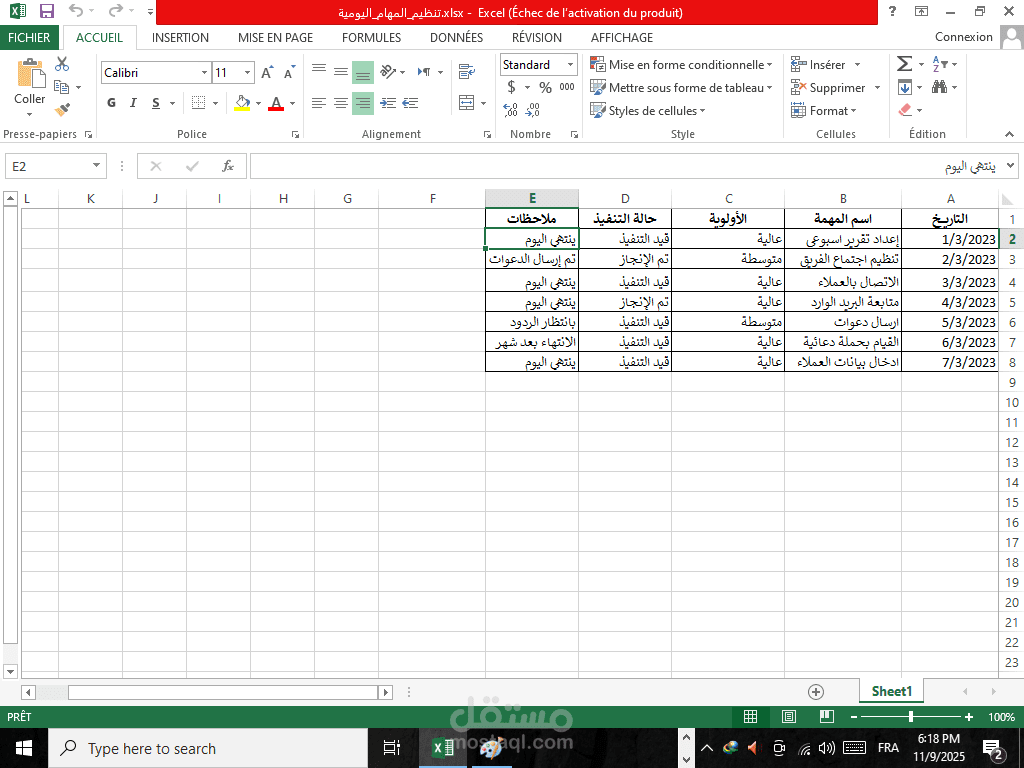Apply the 000 thousands separator
Screen dimensions: 1024x768
[568, 87]
